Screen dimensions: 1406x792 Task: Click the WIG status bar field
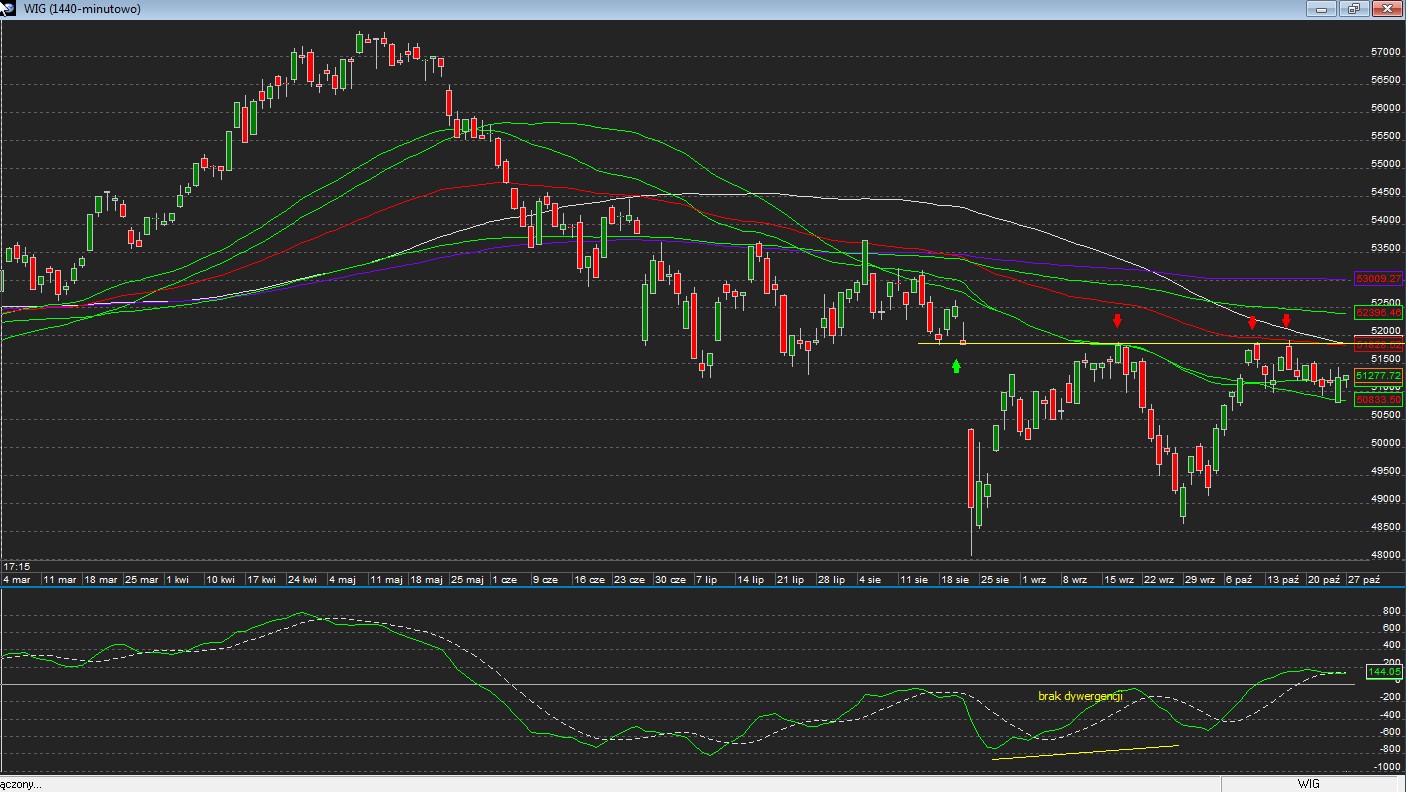1308,784
